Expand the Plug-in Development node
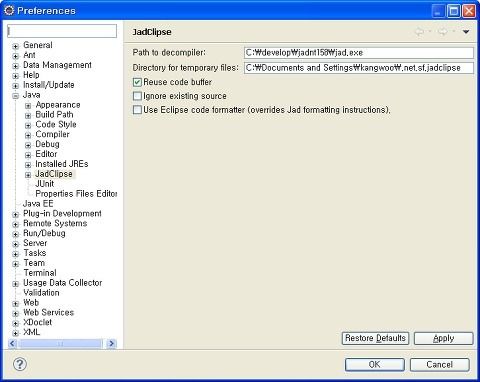The height and width of the screenshot is (382, 480). coord(15,214)
